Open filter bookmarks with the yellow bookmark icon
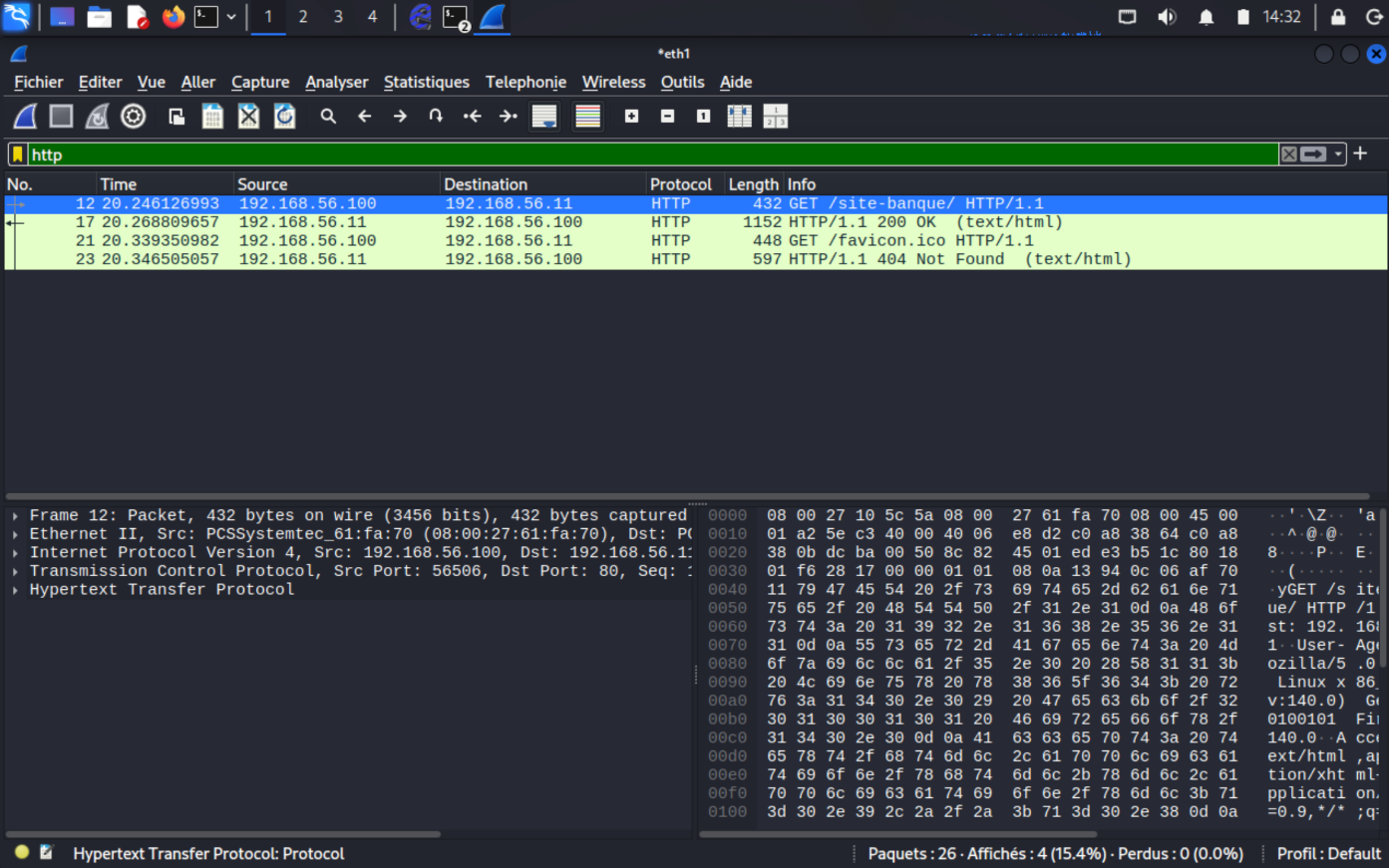The image size is (1389, 868). click(x=16, y=153)
